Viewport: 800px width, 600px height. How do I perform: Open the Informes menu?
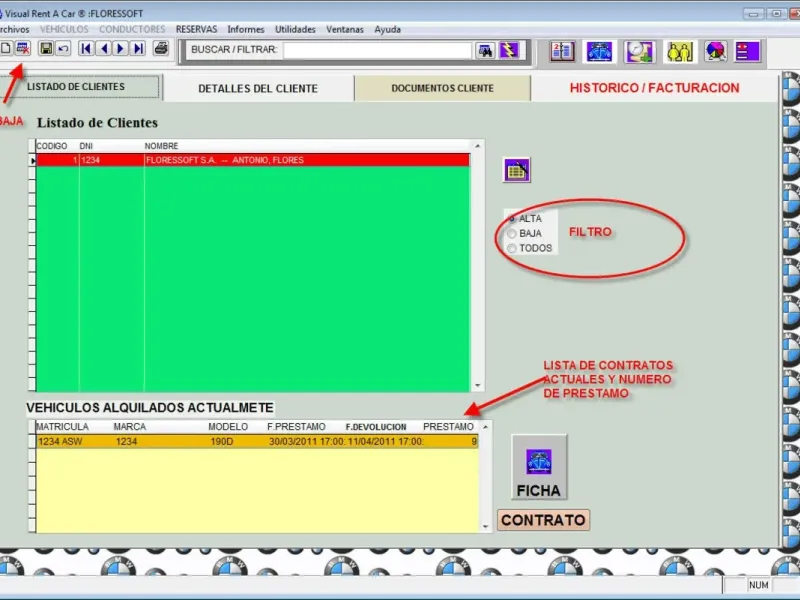[246, 30]
